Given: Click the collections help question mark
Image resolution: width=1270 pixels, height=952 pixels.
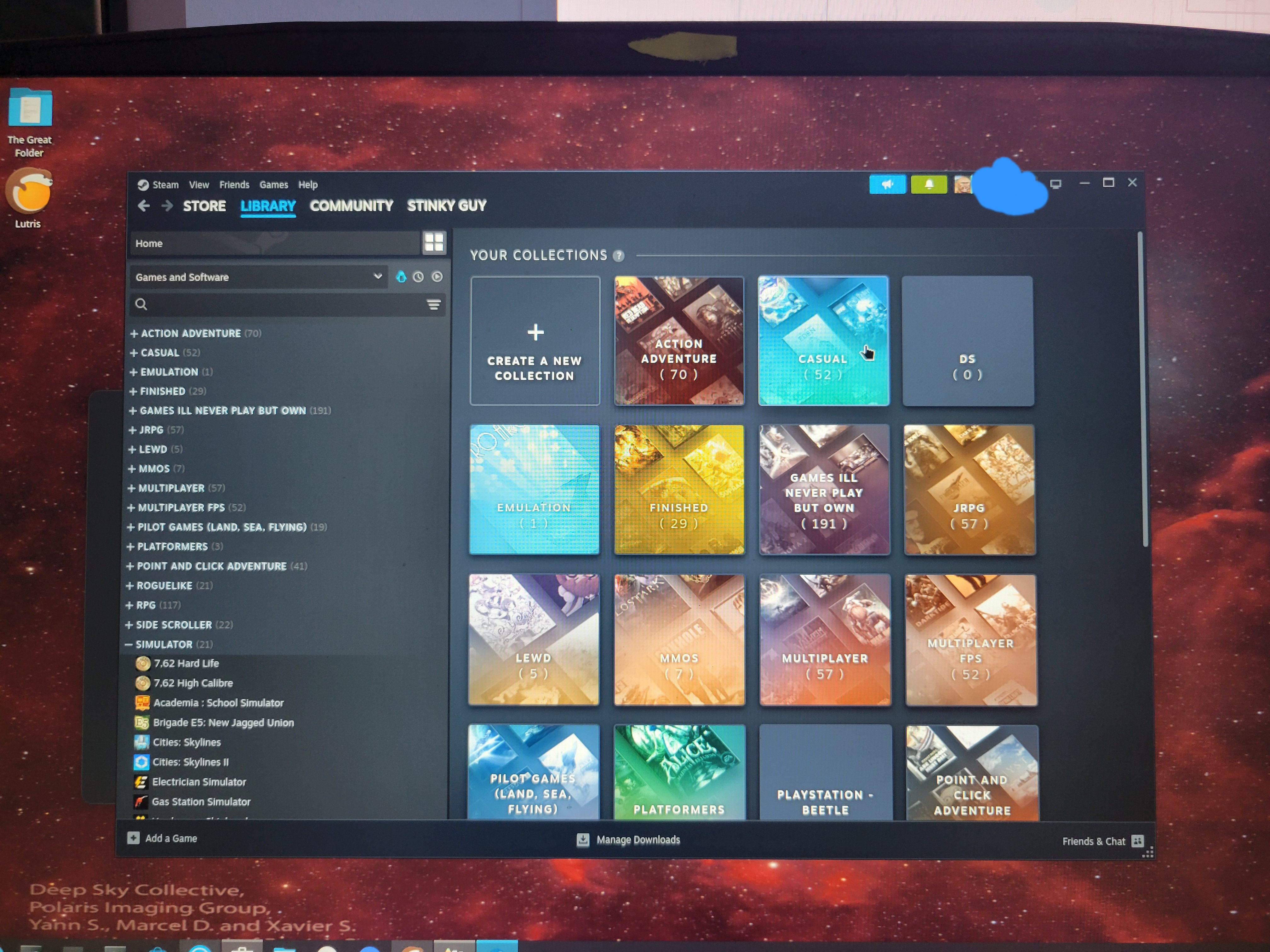Looking at the screenshot, I should coord(618,256).
